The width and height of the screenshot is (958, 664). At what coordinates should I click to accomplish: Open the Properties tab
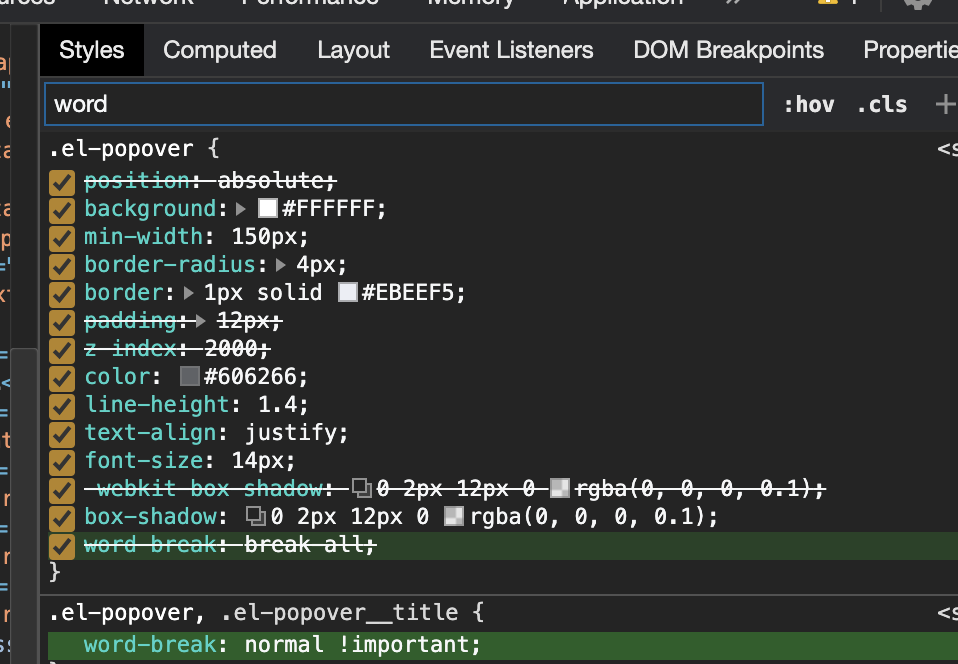(x=910, y=50)
